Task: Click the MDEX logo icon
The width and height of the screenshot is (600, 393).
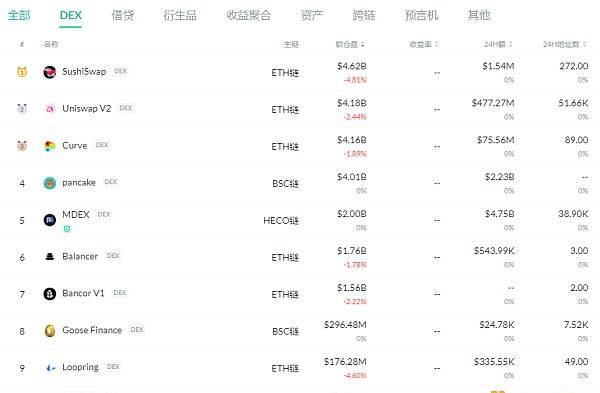Action: pyautogui.click(x=50, y=220)
